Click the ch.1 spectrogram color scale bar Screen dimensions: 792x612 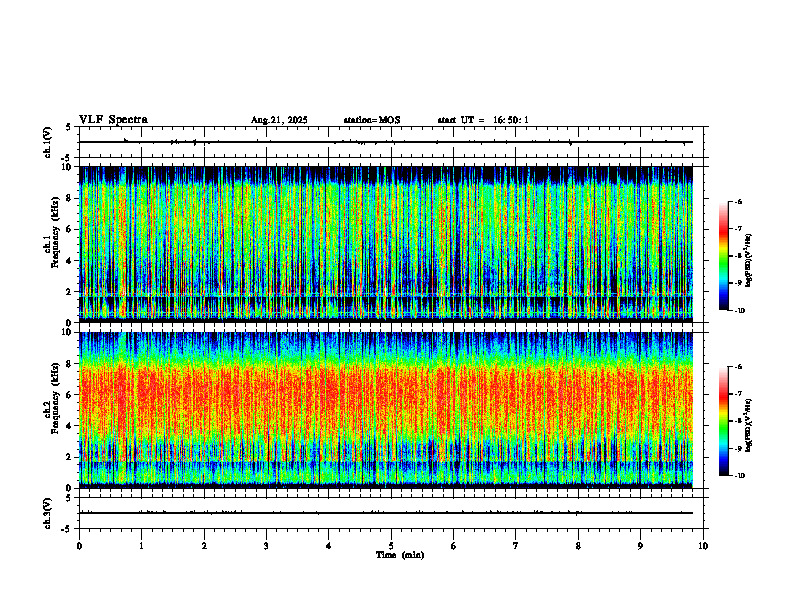(x=723, y=256)
